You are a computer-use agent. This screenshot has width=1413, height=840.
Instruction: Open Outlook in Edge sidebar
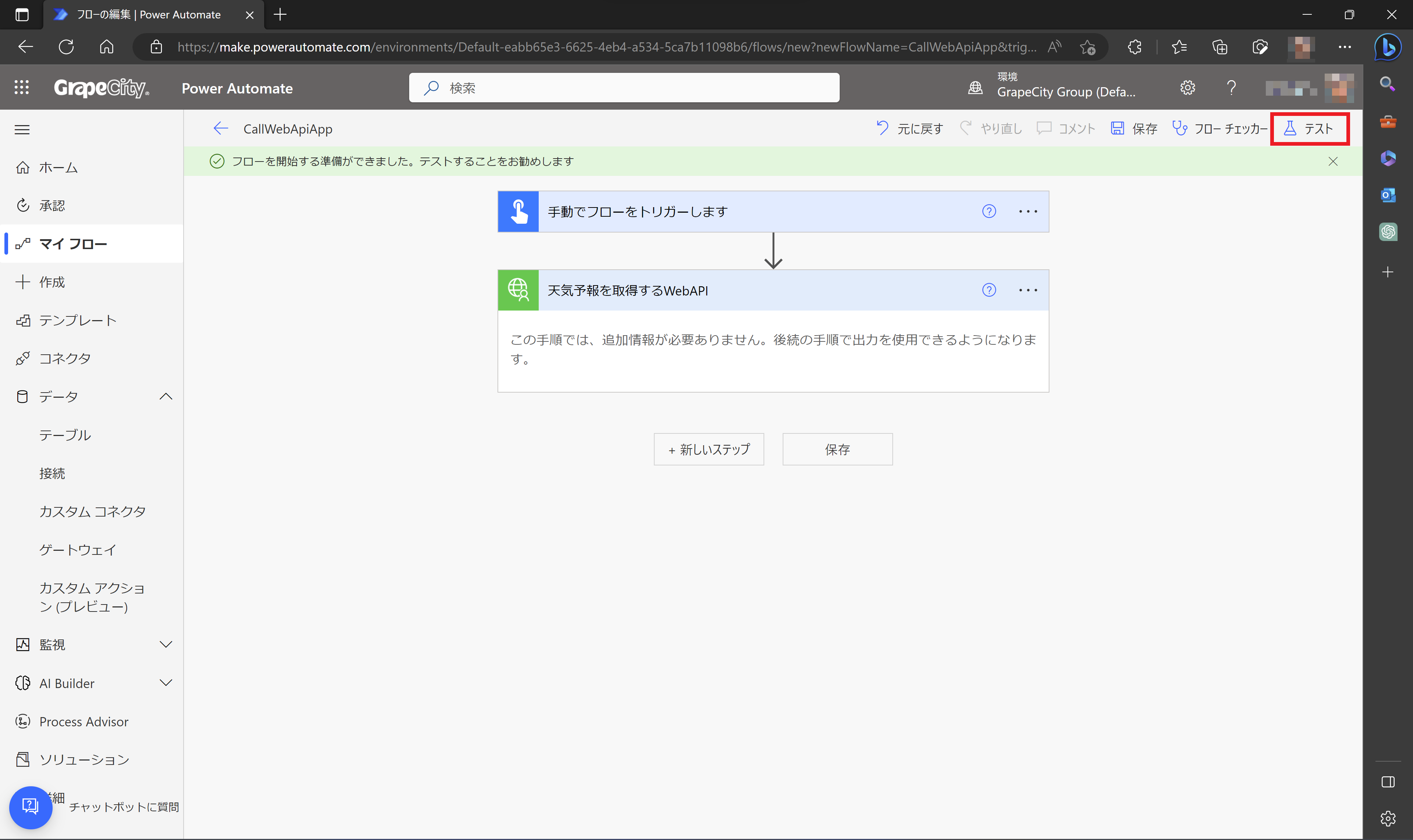tap(1388, 195)
